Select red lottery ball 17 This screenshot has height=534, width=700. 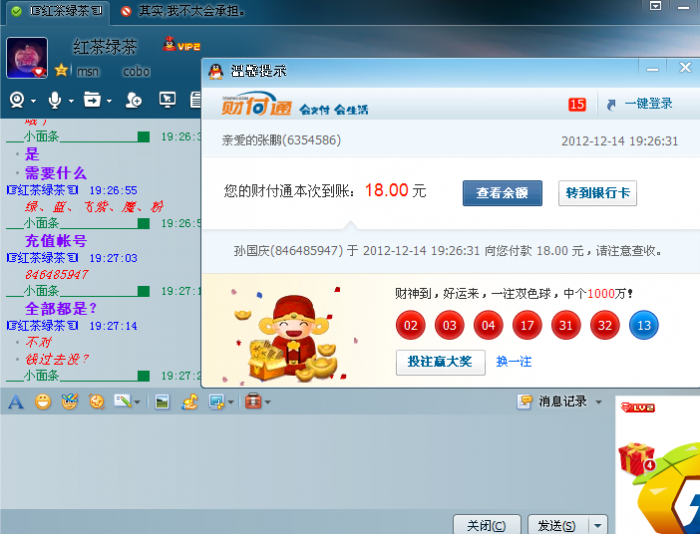tap(527, 325)
